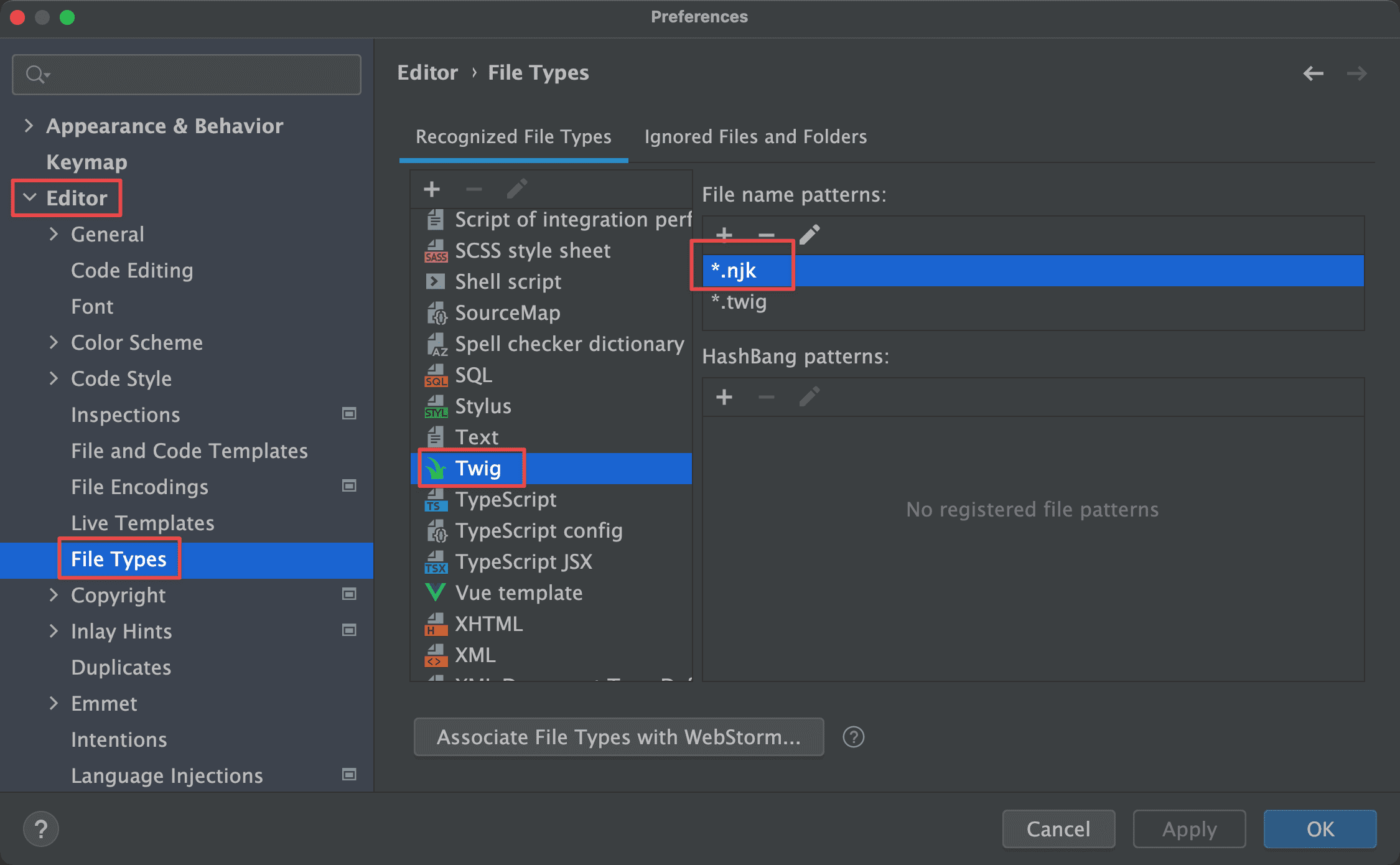This screenshot has height=865, width=1400.
Task: Select the TypeScript file type
Action: tap(505, 500)
